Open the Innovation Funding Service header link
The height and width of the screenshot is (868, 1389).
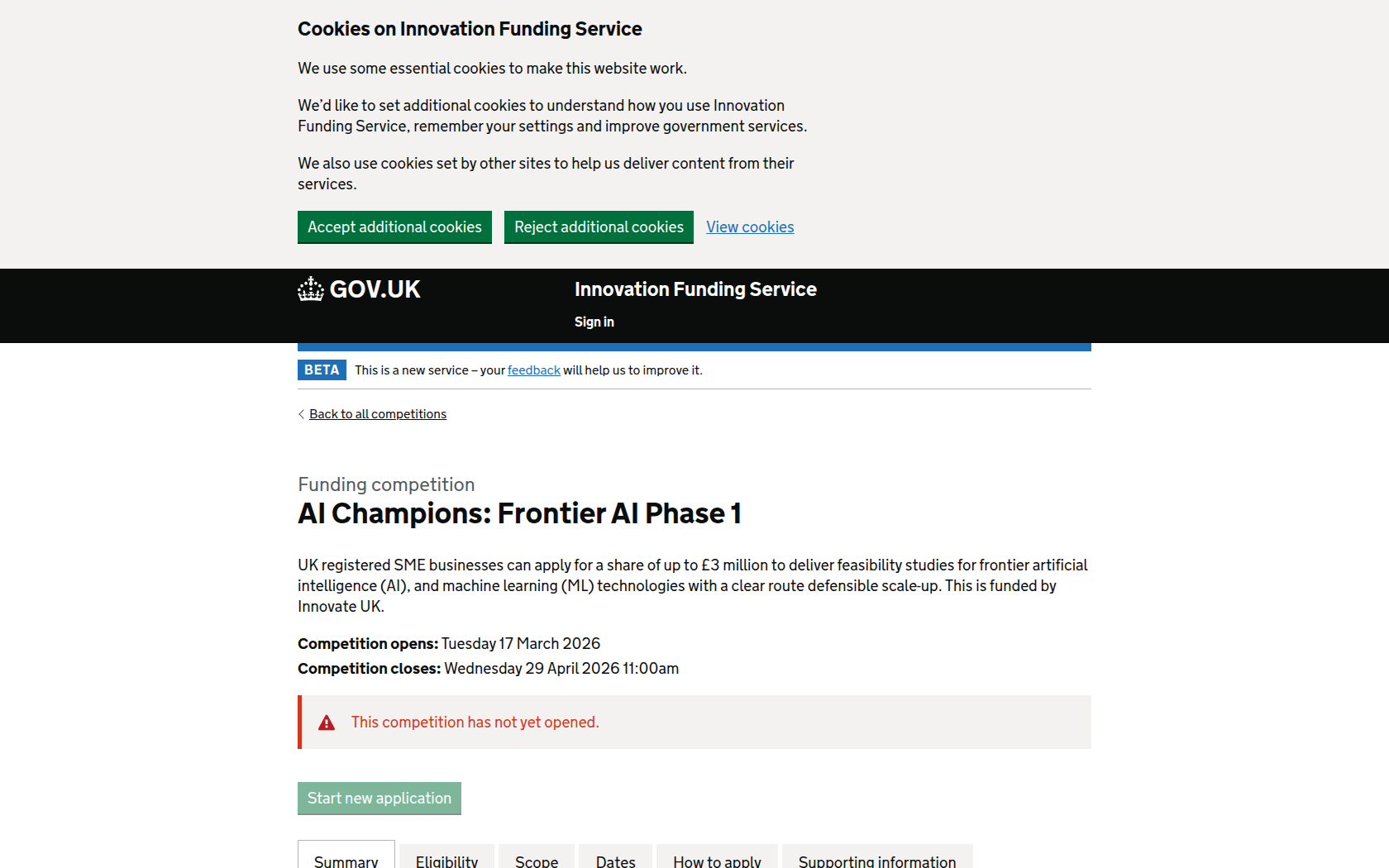pos(695,289)
